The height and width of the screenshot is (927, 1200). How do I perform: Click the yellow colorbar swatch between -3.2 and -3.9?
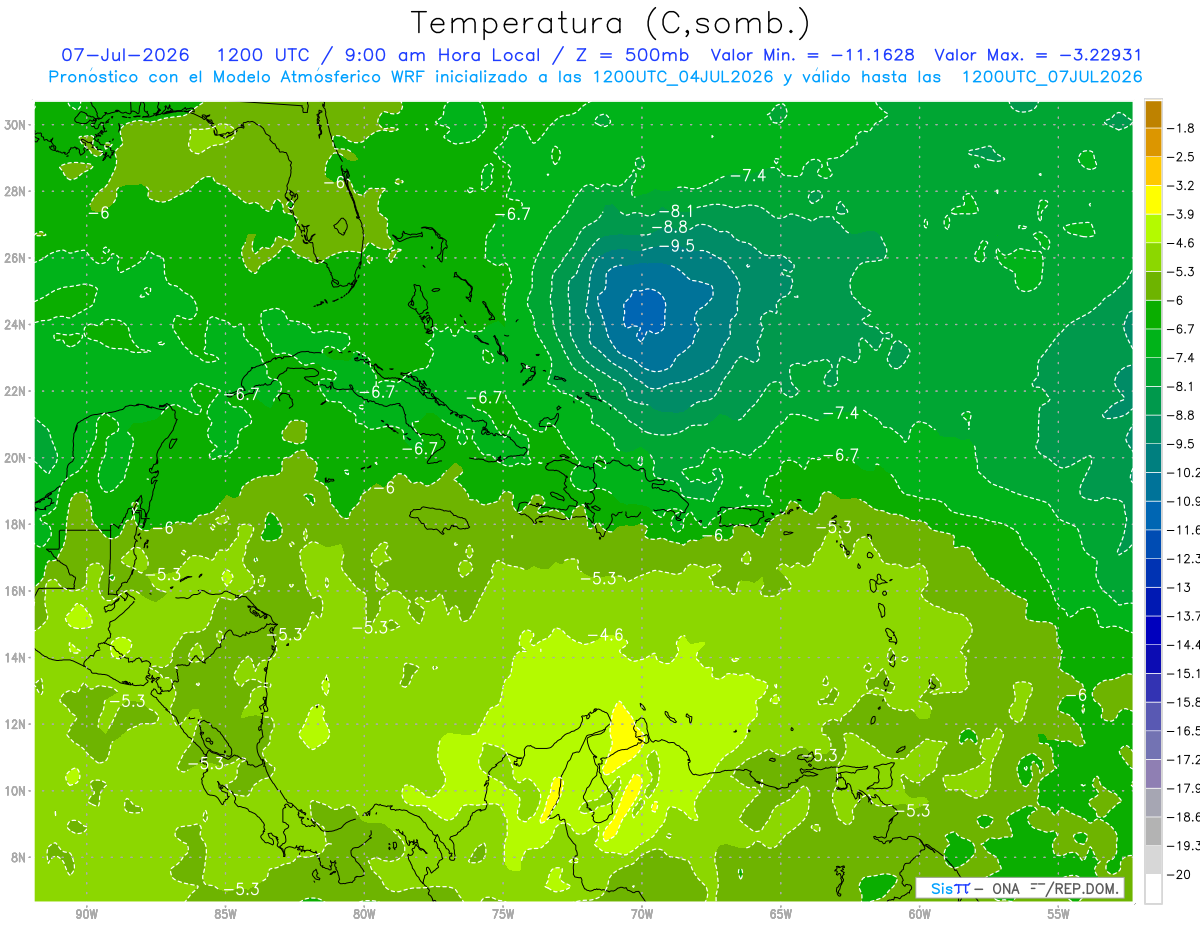(x=1153, y=199)
